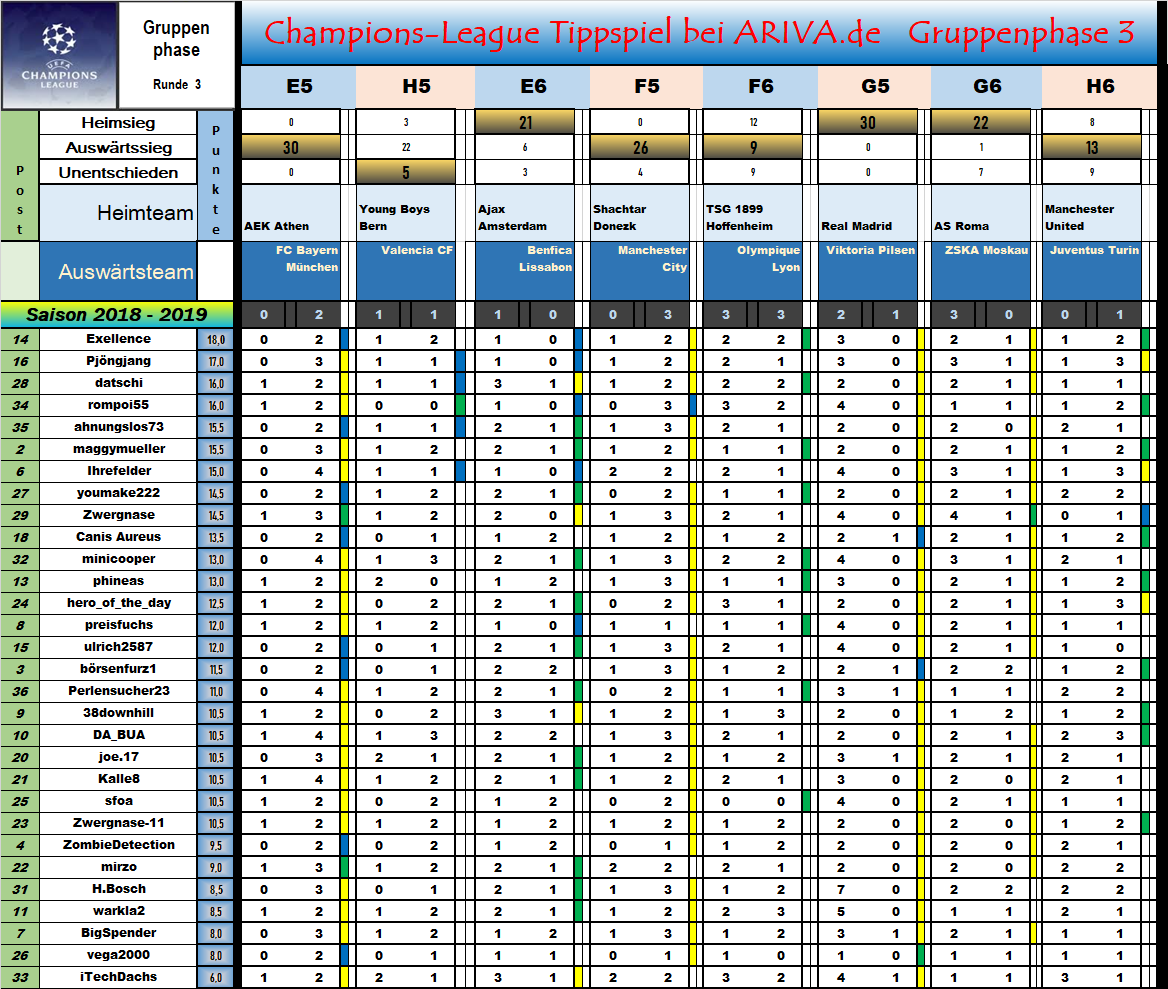Select player 'H.Bosch' in the ranking
This screenshot has height=989, width=1168.
point(118,889)
